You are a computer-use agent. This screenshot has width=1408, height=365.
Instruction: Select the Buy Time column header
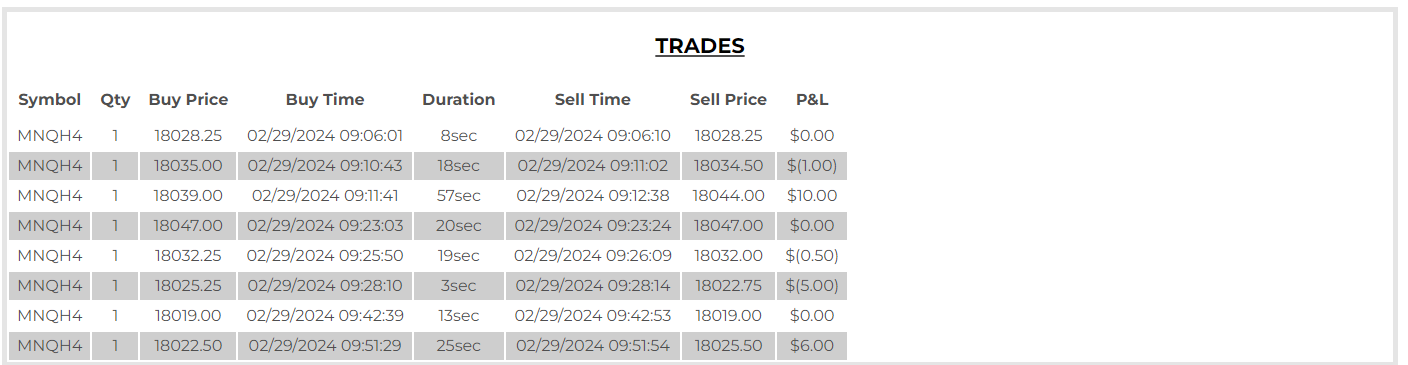pos(325,100)
